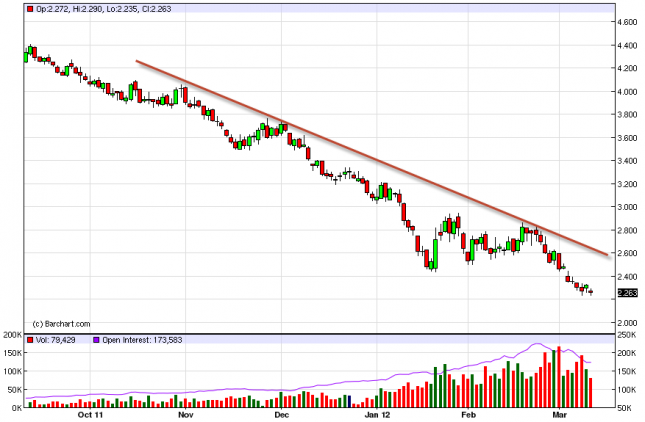This screenshot has width=645, height=422.
Task: Click the 3.200 price axis label
Action: pyautogui.click(x=628, y=184)
